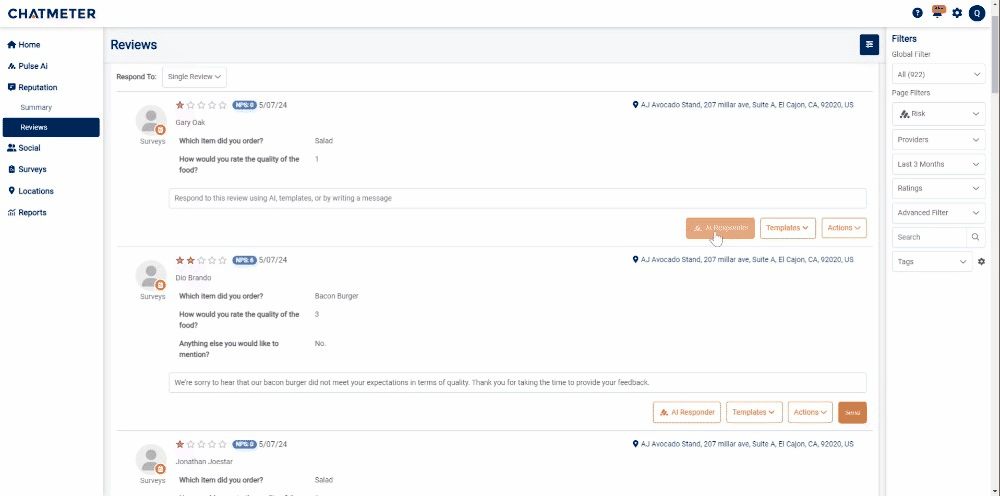Open the notifications icon in the header
The height and width of the screenshot is (496, 1000).
tap(937, 12)
